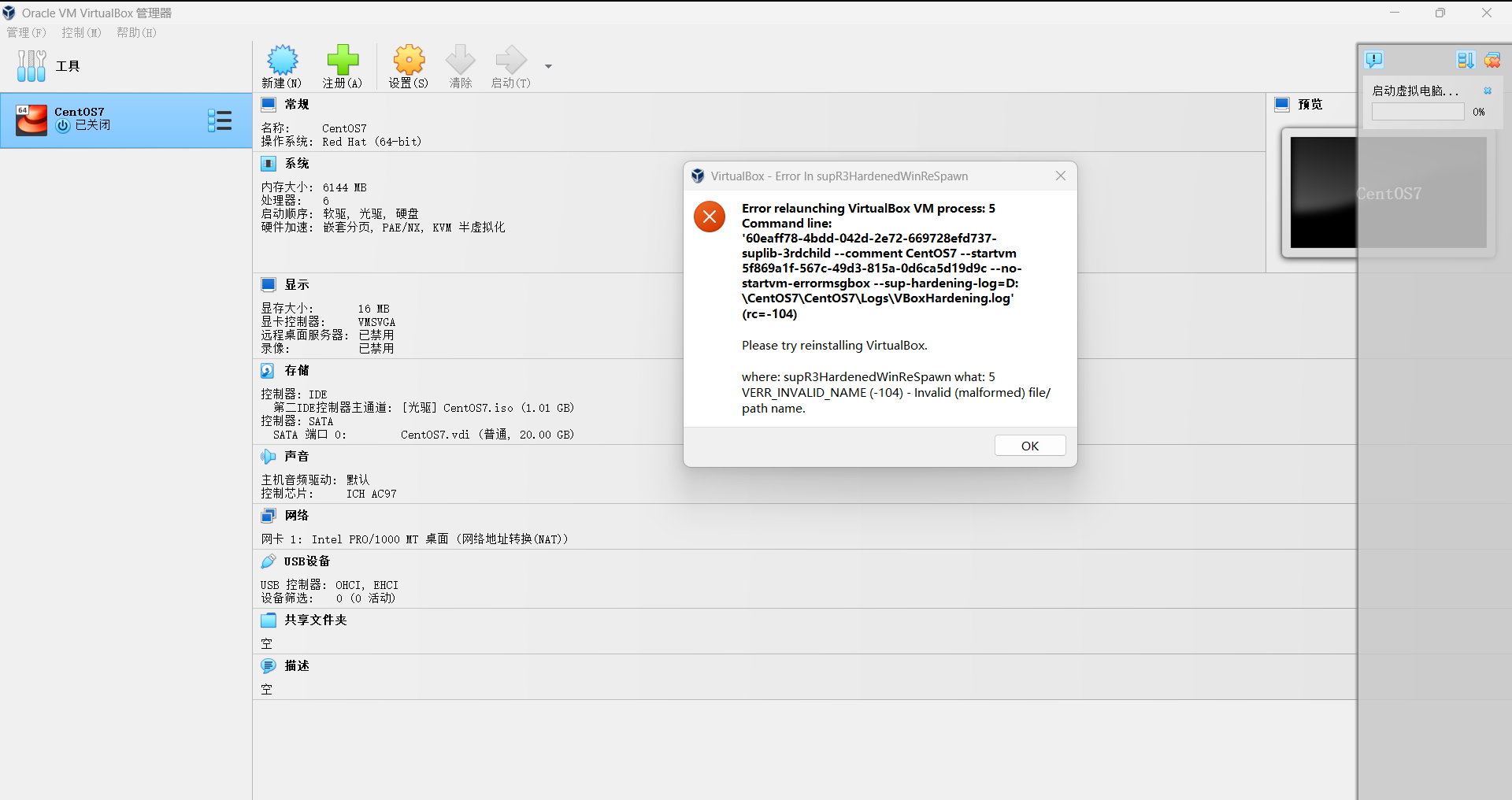Expand the 启动 start mode dropdown arrow
This screenshot has width=1512, height=800.
tap(548, 66)
